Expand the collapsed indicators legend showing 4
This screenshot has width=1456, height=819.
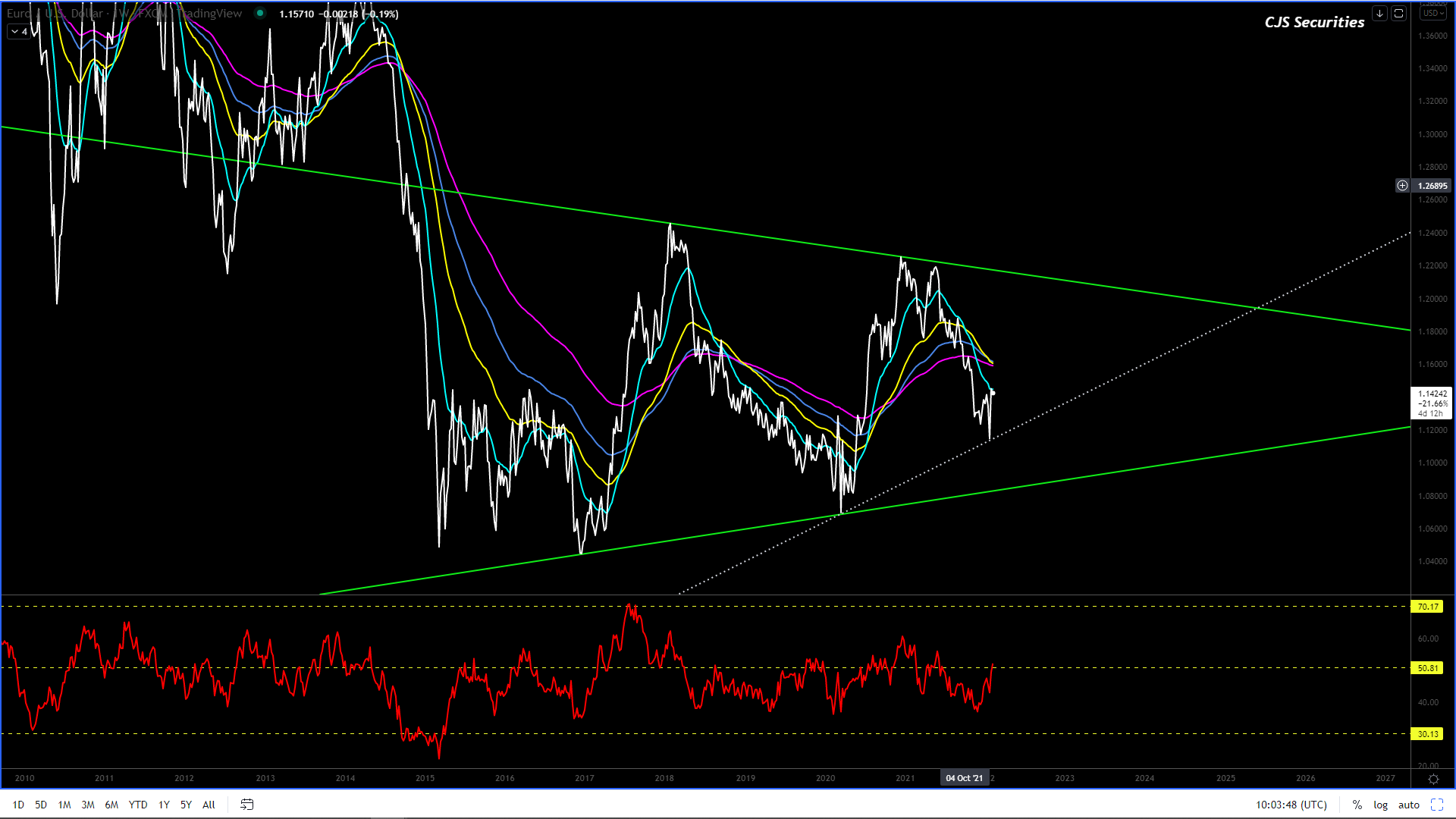click(19, 32)
